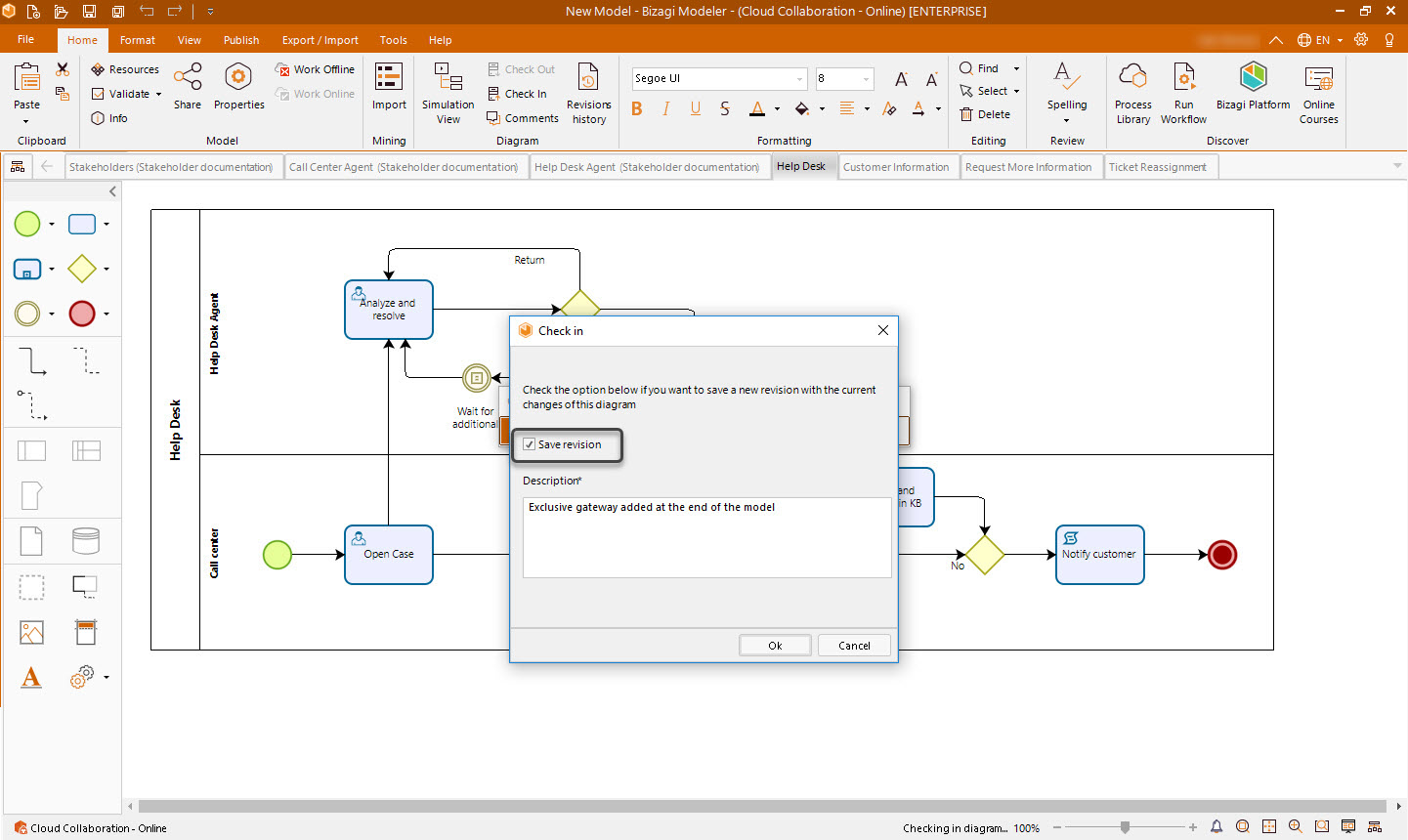1408x840 pixels.
Task: Open diagram Properties
Action: pos(238,86)
